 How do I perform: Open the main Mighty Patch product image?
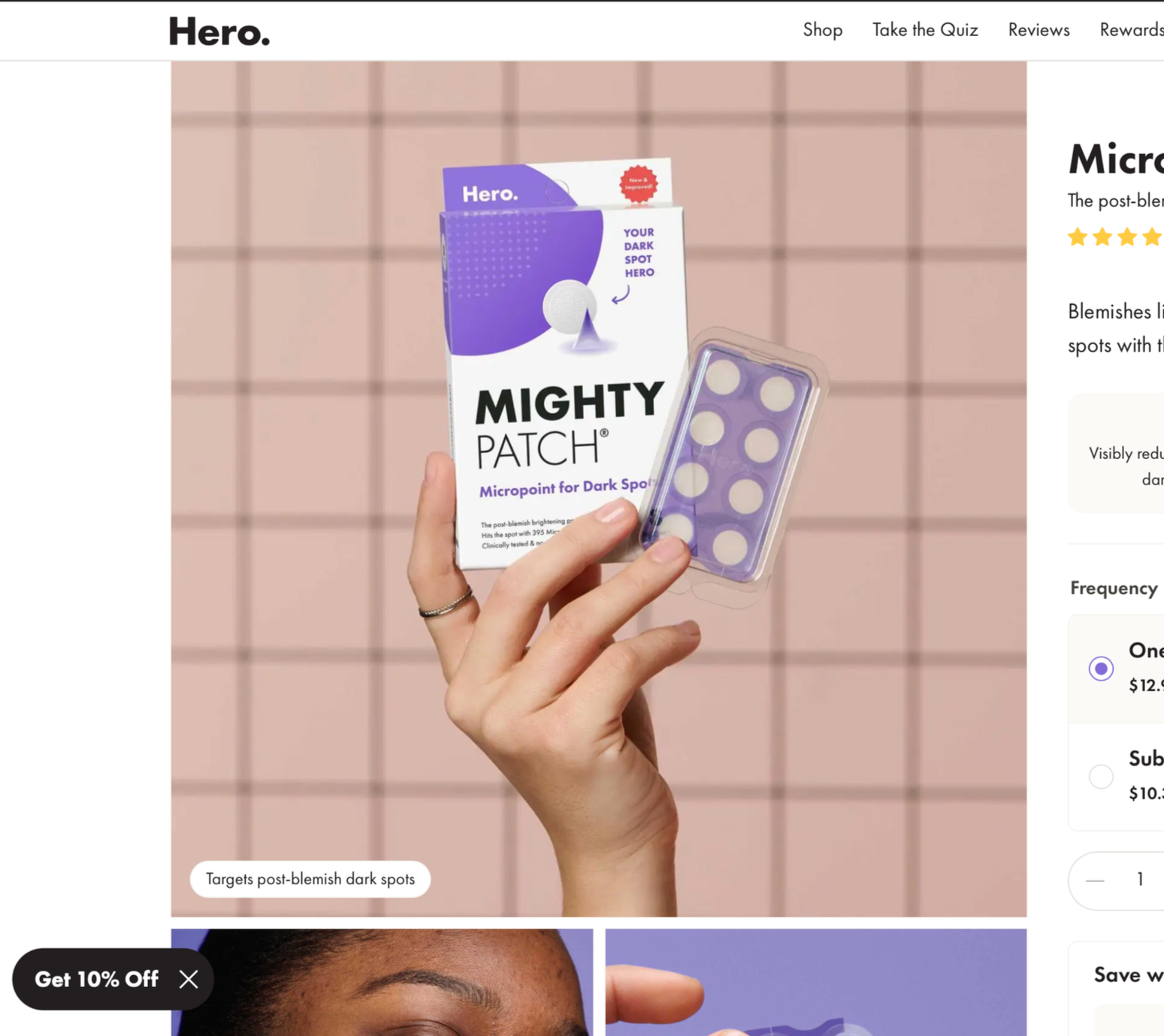pyautogui.click(x=599, y=489)
